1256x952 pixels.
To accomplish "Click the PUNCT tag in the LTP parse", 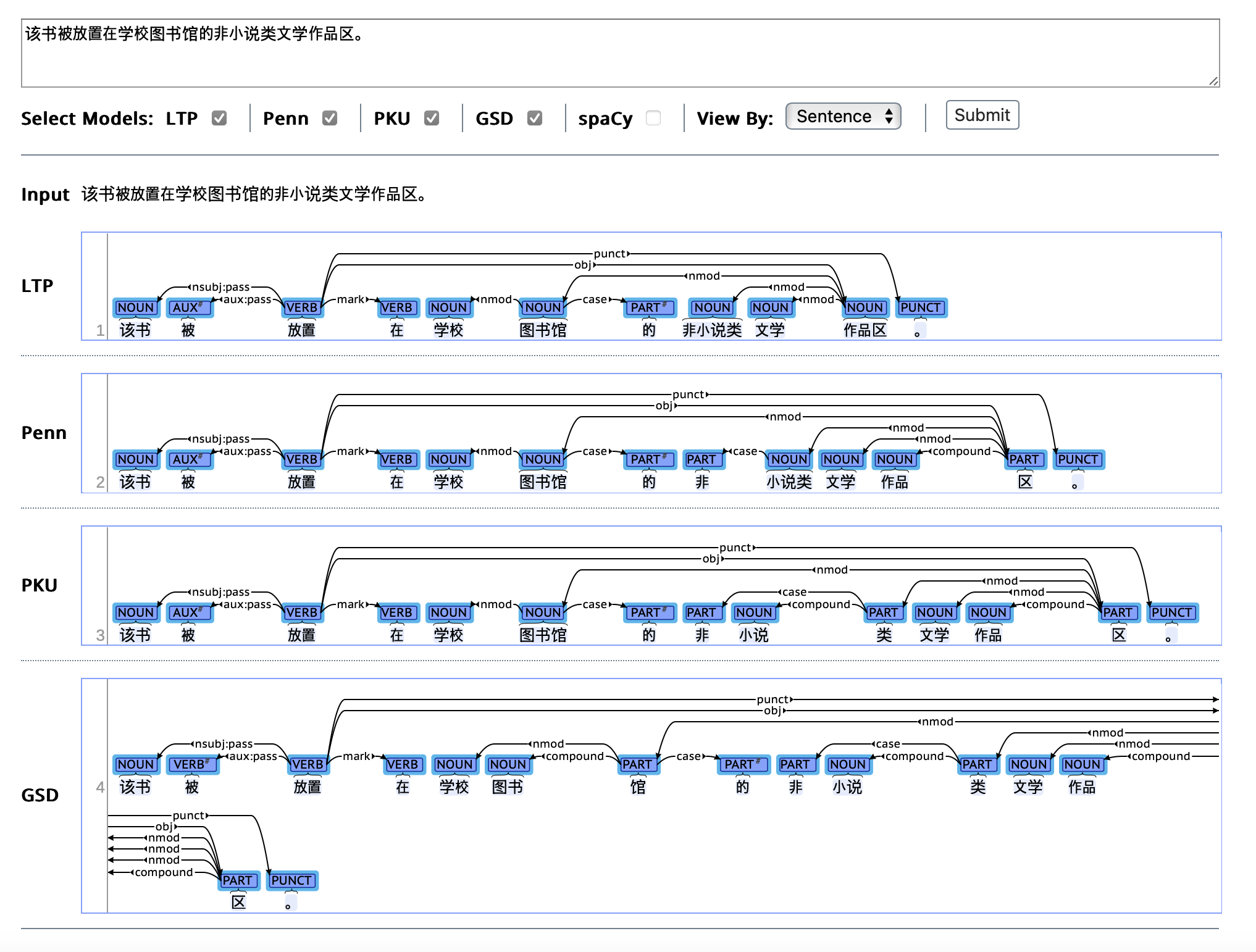I will pos(920,307).
